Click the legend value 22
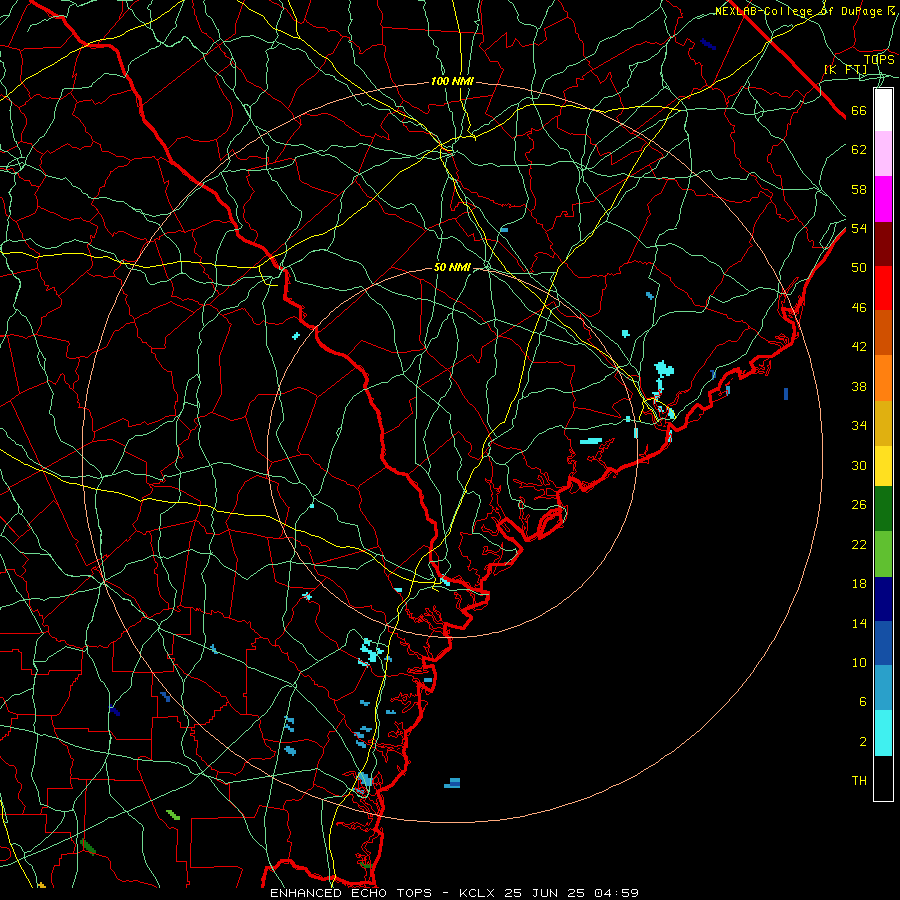The width and height of the screenshot is (900, 900). click(x=859, y=544)
